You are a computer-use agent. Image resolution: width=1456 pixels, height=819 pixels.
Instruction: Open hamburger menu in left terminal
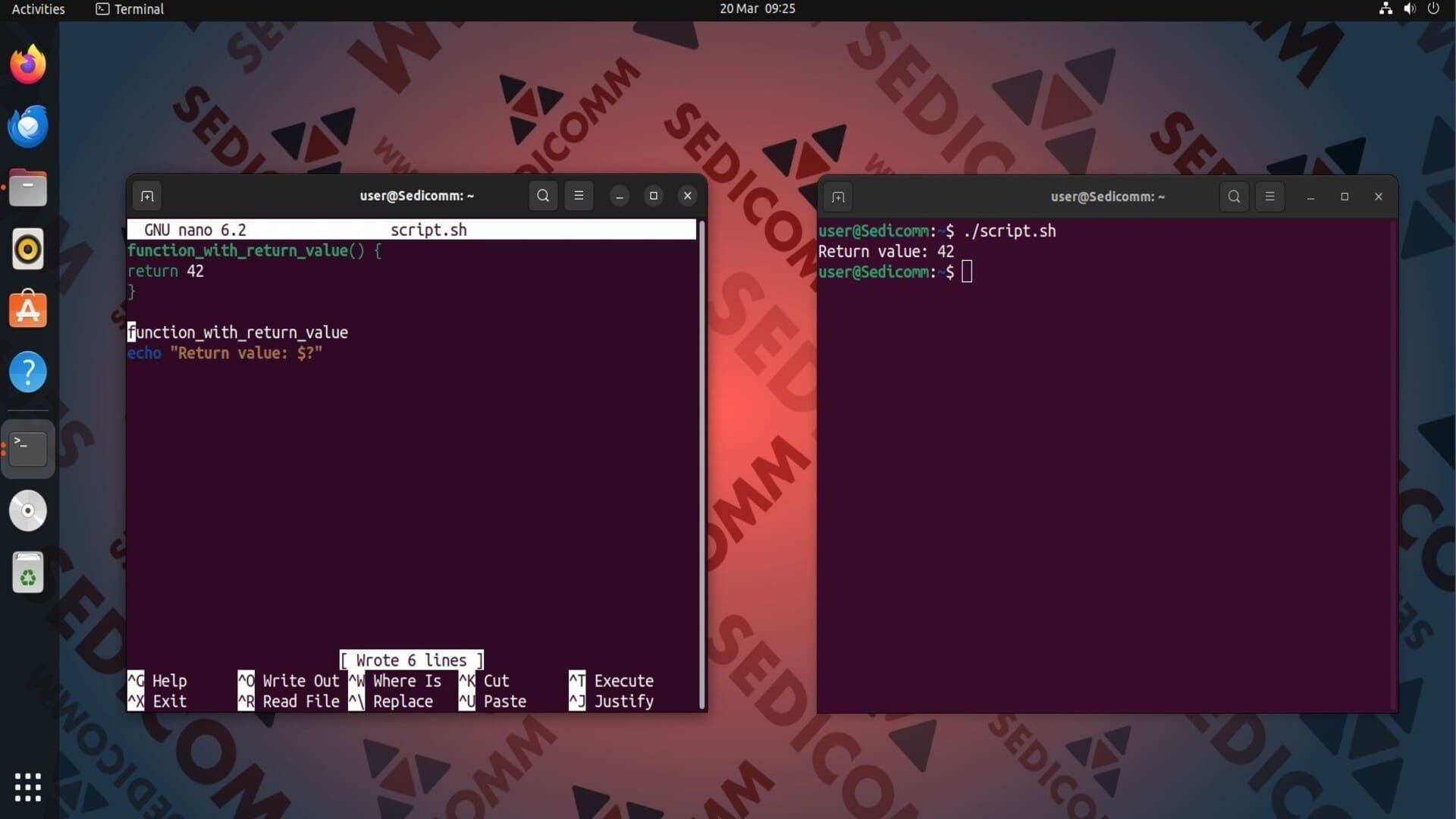pyautogui.click(x=579, y=196)
